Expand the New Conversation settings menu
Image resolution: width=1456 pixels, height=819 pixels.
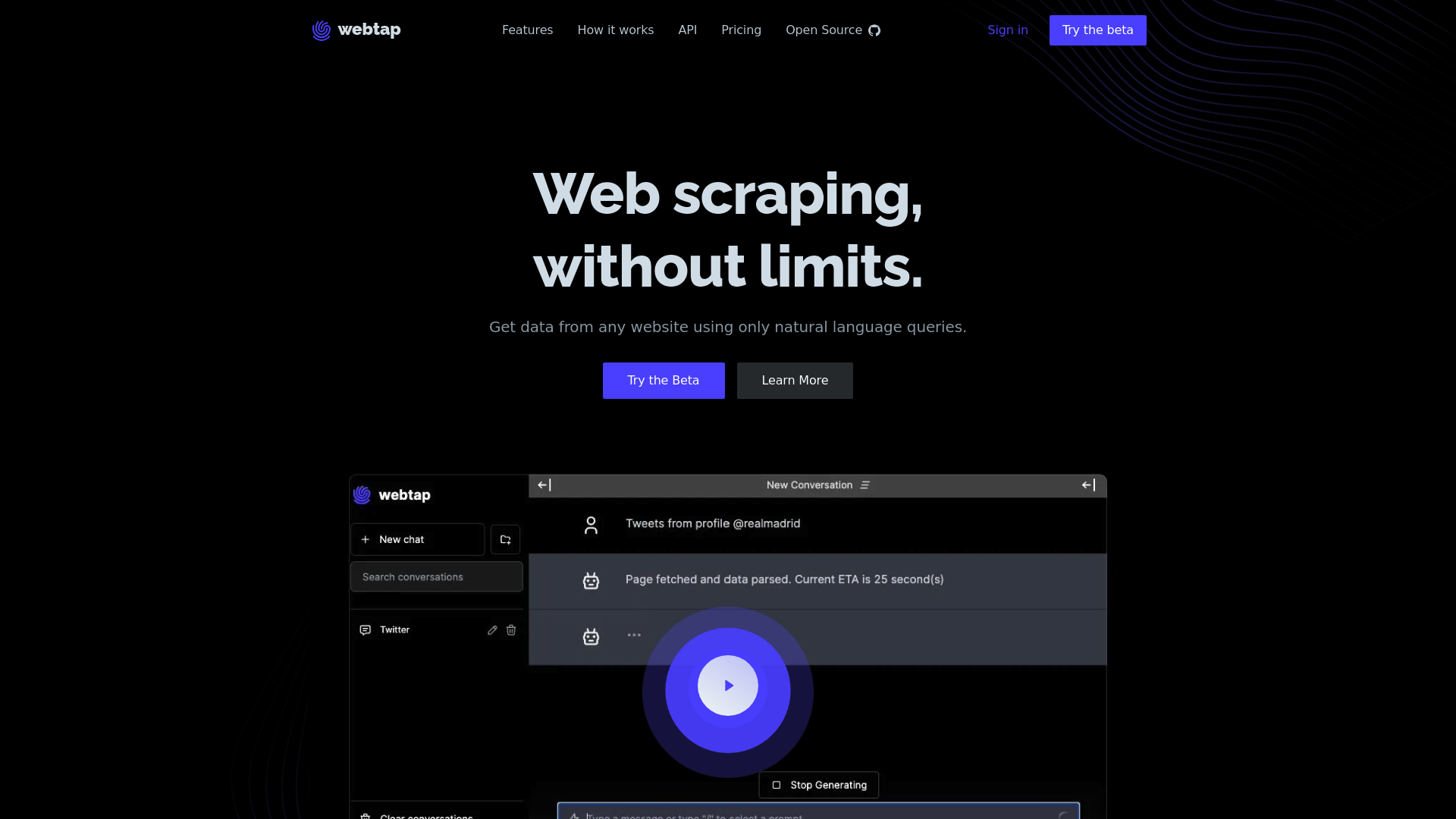tap(865, 485)
